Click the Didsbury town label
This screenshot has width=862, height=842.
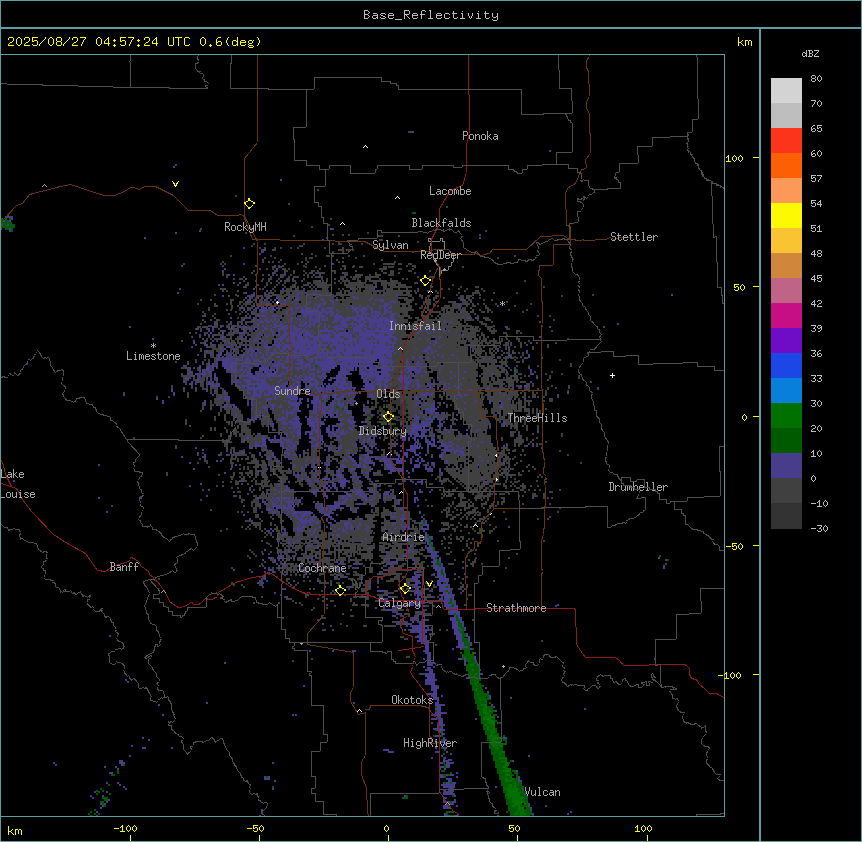[383, 431]
